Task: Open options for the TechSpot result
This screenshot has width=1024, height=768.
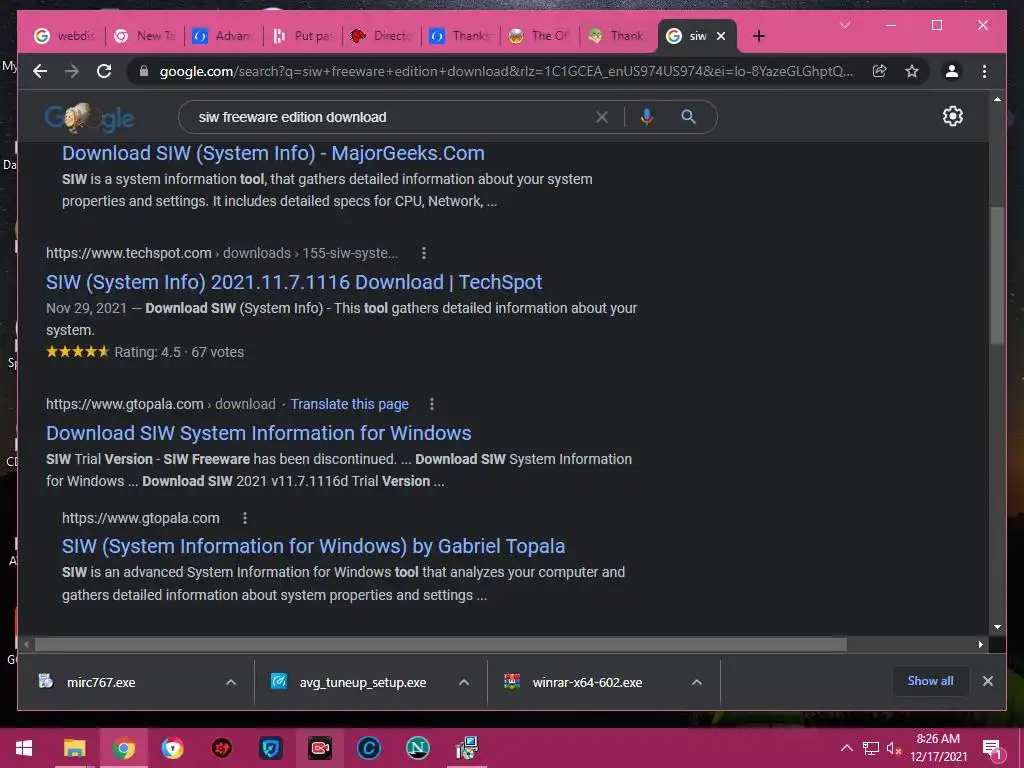Action: 424,253
